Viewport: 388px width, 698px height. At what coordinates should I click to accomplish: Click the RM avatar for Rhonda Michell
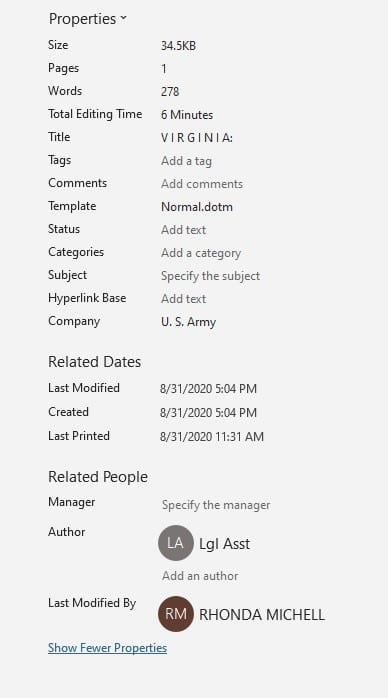pos(176,614)
